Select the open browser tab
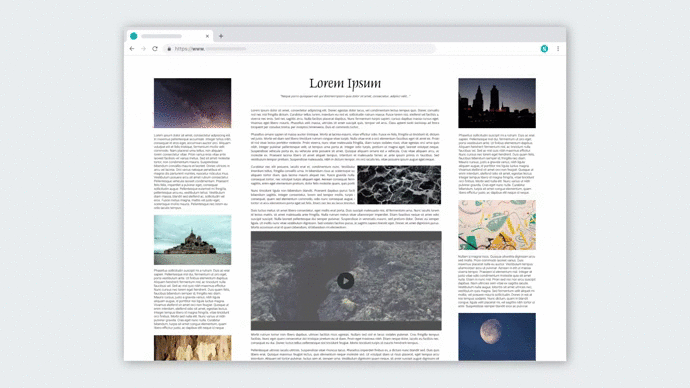This screenshot has width=690, height=388. click(x=170, y=36)
